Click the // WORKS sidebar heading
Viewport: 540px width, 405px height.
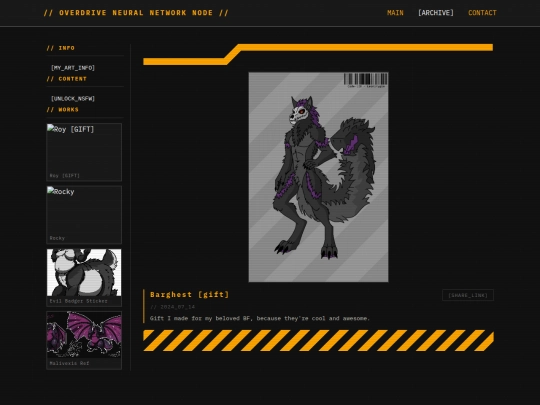(63, 110)
